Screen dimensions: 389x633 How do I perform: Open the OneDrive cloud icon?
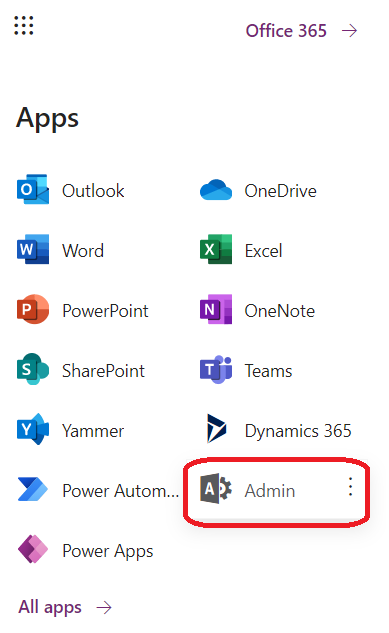(x=216, y=190)
